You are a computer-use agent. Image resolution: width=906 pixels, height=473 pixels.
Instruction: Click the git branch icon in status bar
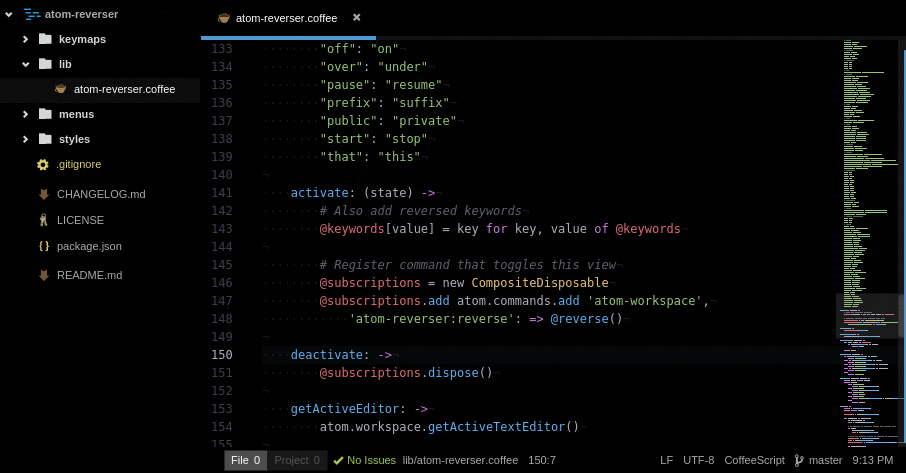tap(799, 460)
